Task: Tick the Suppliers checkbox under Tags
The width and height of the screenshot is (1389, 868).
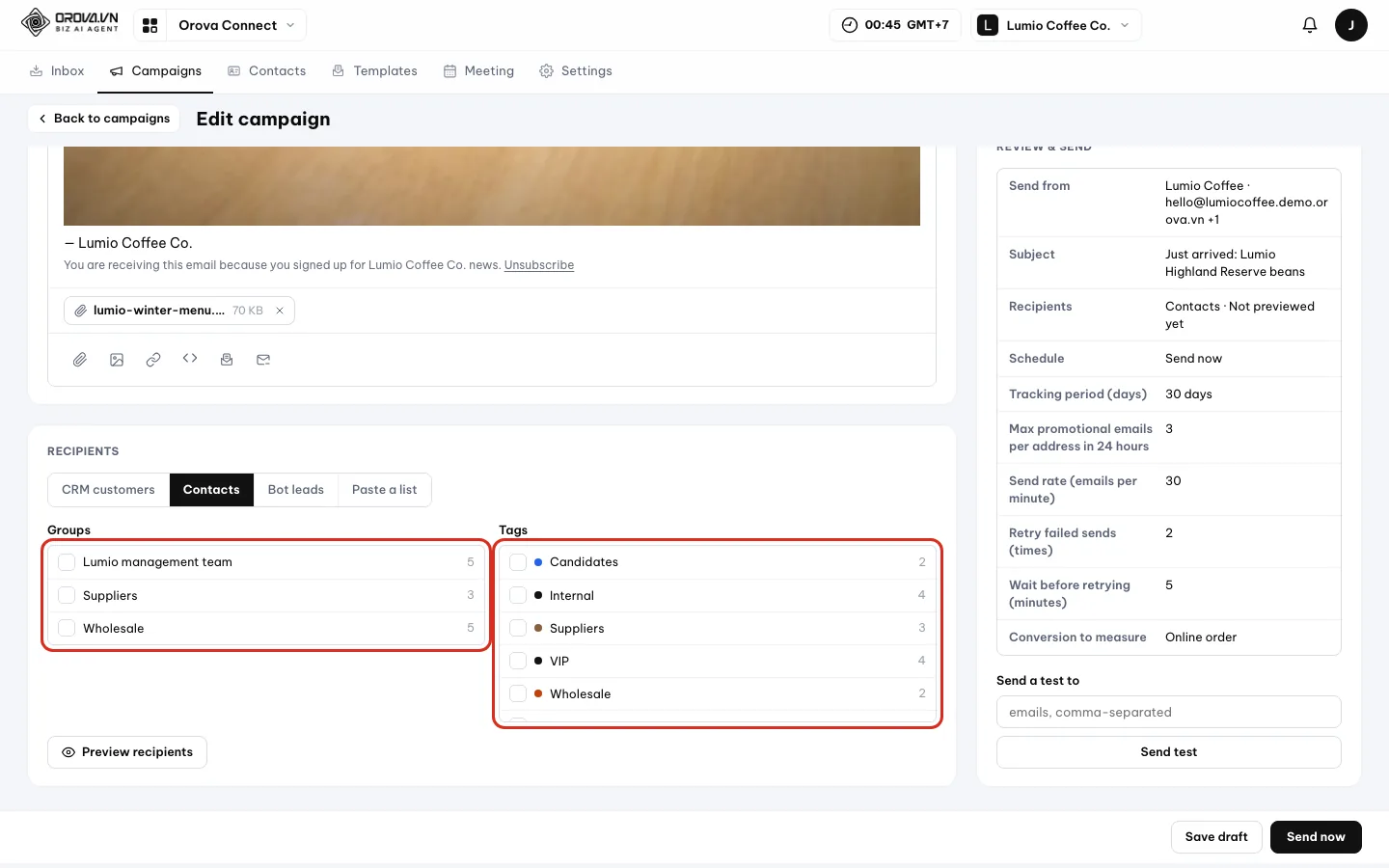Action: pos(518,628)
